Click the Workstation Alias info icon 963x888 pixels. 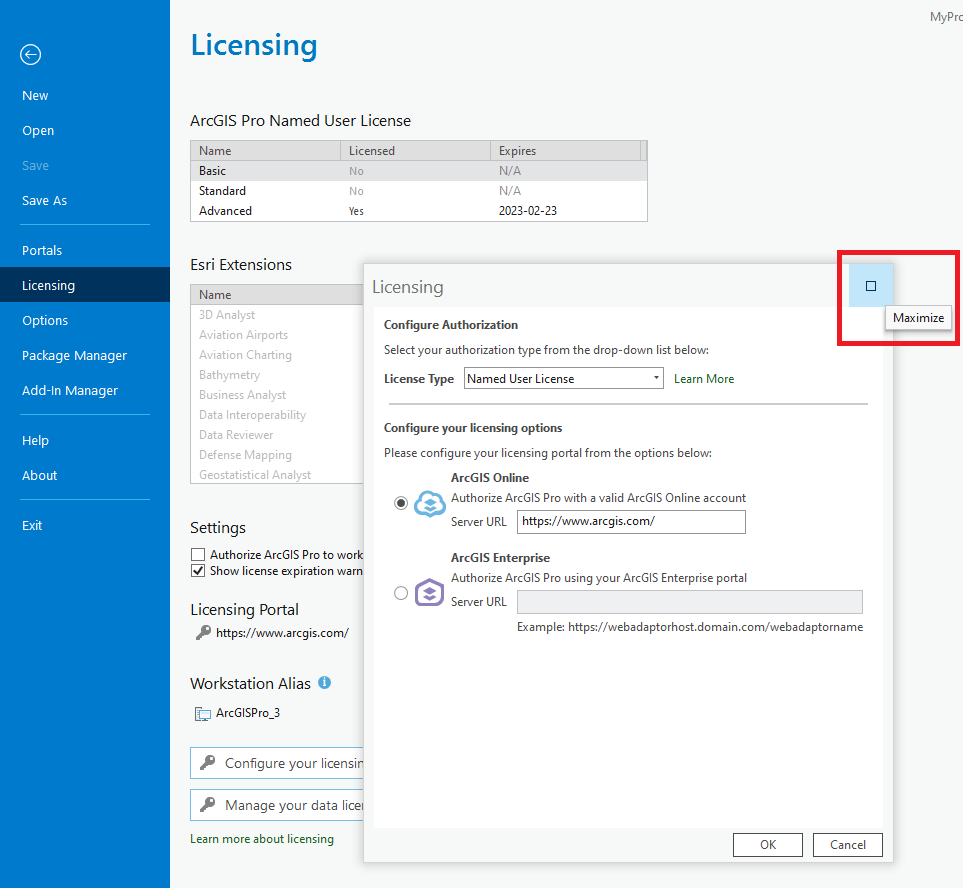click(325, 682)
